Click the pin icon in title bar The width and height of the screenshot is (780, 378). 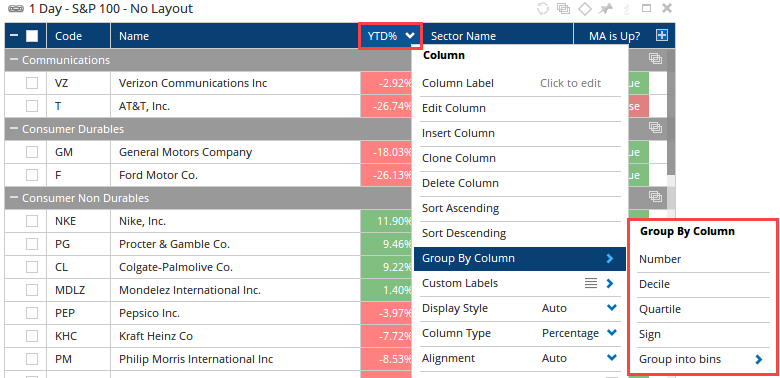click(606, 8)
